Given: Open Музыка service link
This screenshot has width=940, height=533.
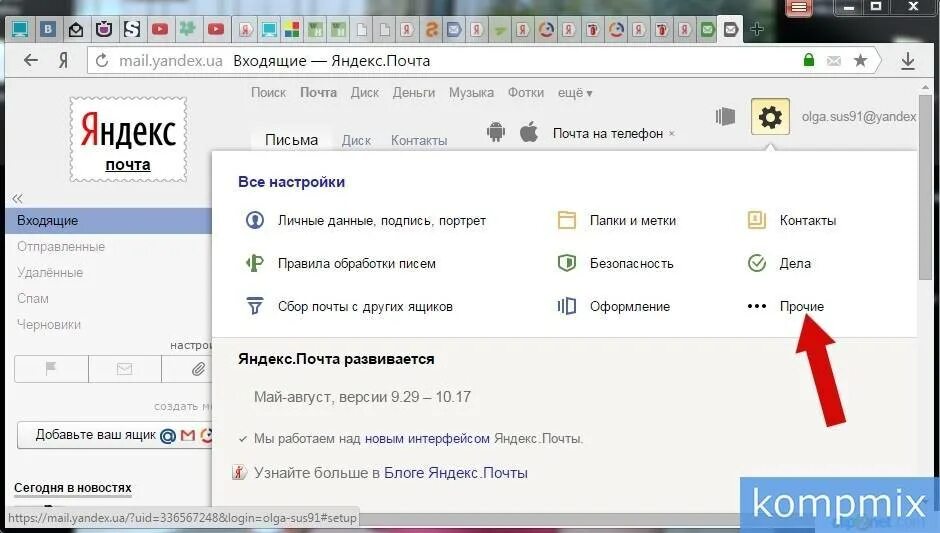Looking at the screenshot, I should [x=471, y=92].
